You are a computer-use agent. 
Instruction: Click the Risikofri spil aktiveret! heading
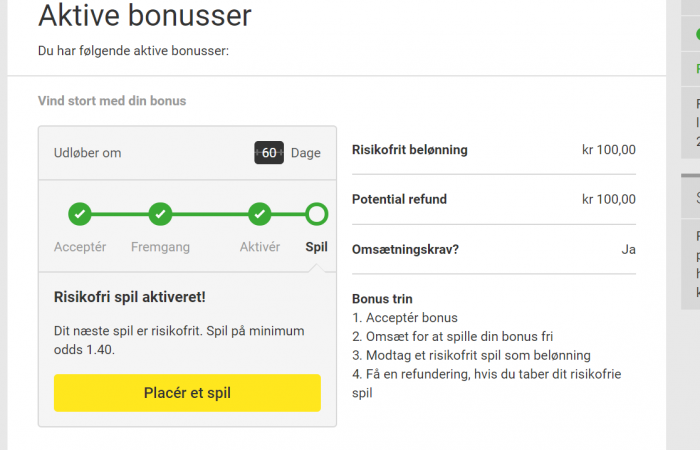129,297
